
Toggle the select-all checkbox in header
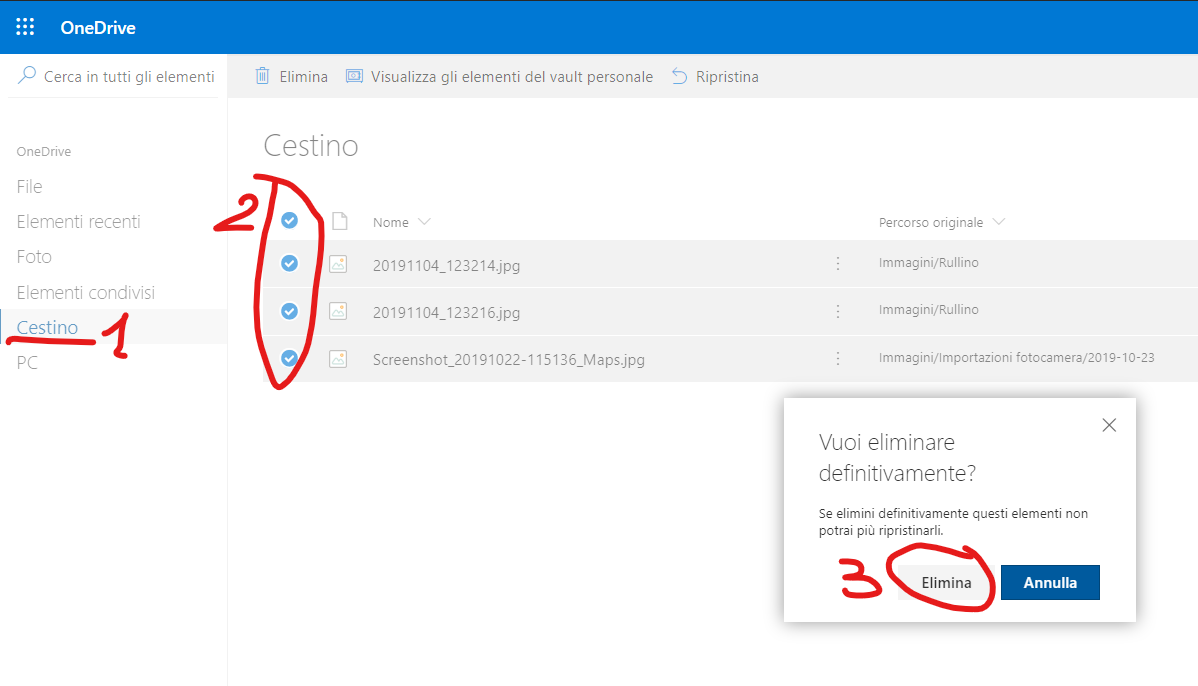coord(289,220)
